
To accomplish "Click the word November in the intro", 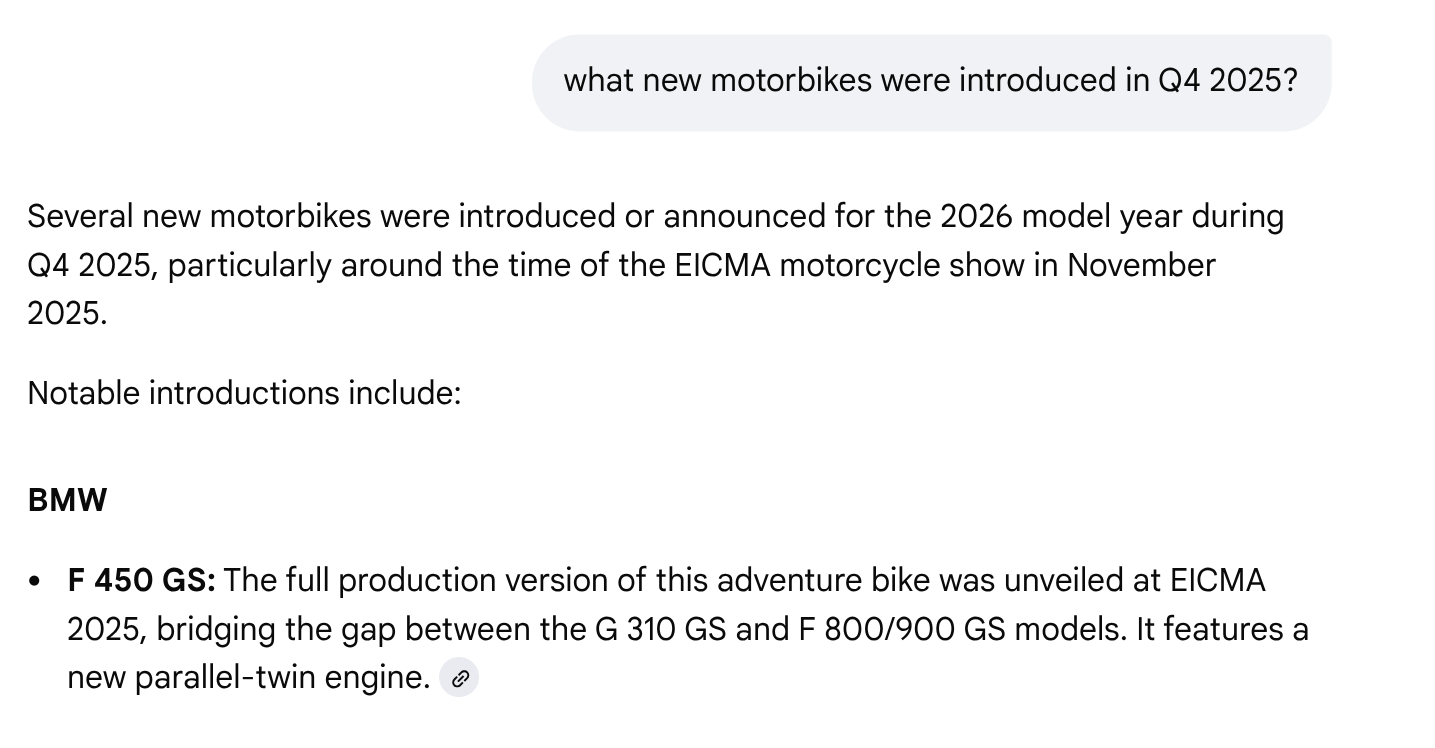I will coord(1141,265).
